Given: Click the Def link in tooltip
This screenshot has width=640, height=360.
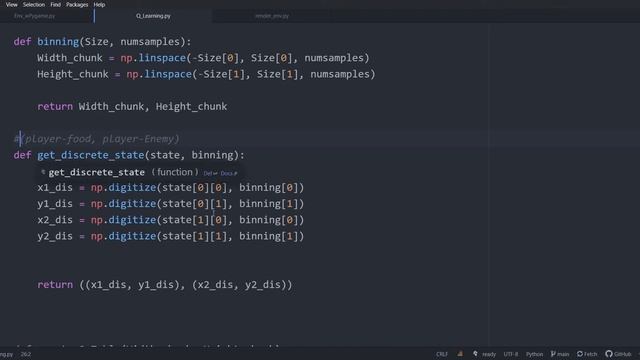Looking at the screenshot, I should click(x=210, y=173).
